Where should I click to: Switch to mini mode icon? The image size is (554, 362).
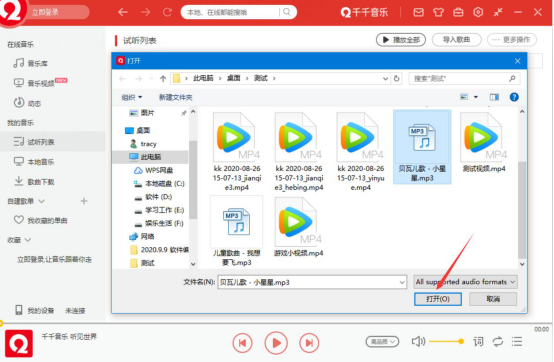[498, 13]
